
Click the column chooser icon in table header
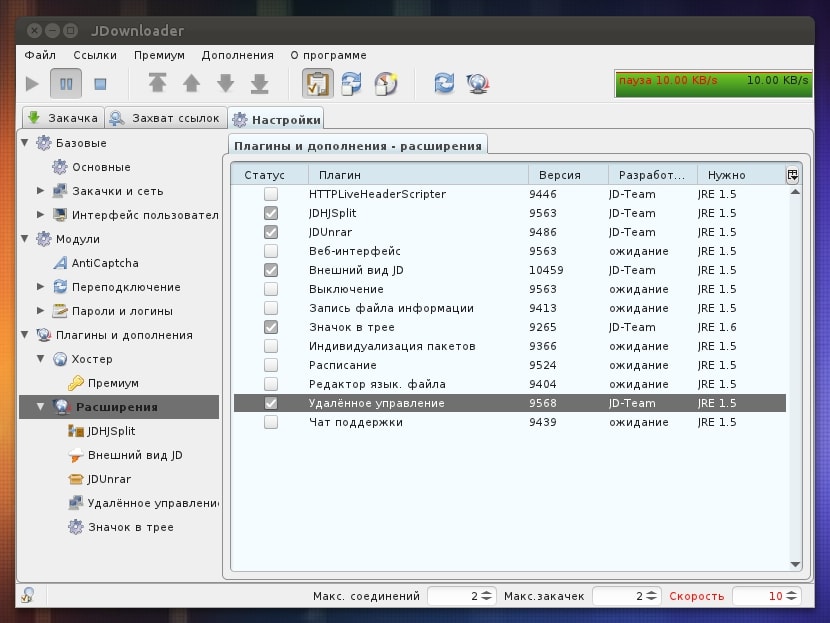(792, 175)
